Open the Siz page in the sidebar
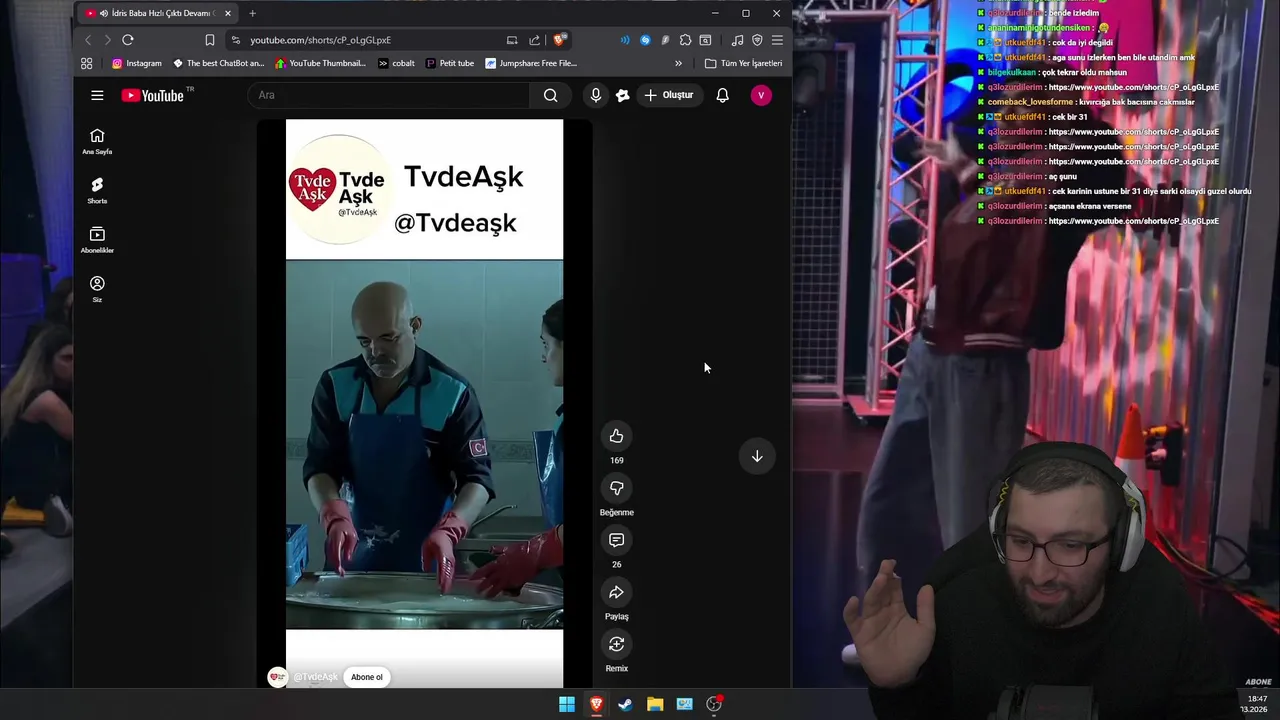 pos(97,289)
